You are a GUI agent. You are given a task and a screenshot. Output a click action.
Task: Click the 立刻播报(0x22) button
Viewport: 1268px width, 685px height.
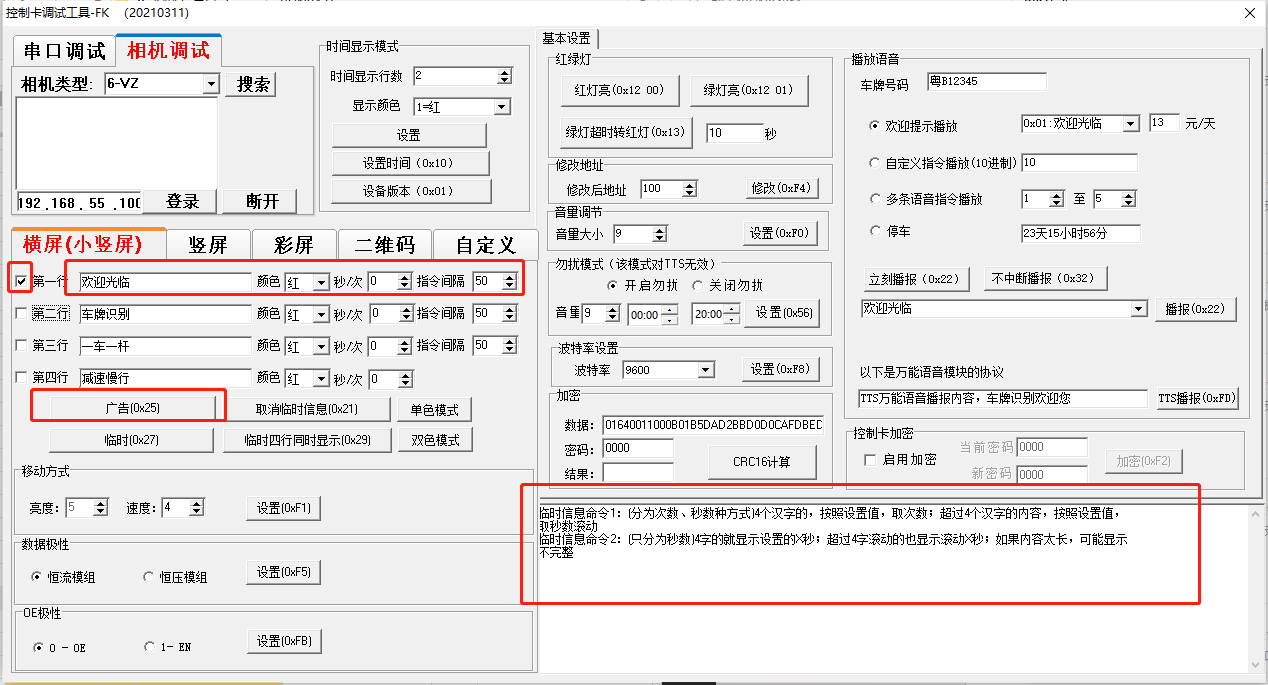pyautogui.click(x=917, y=278)
